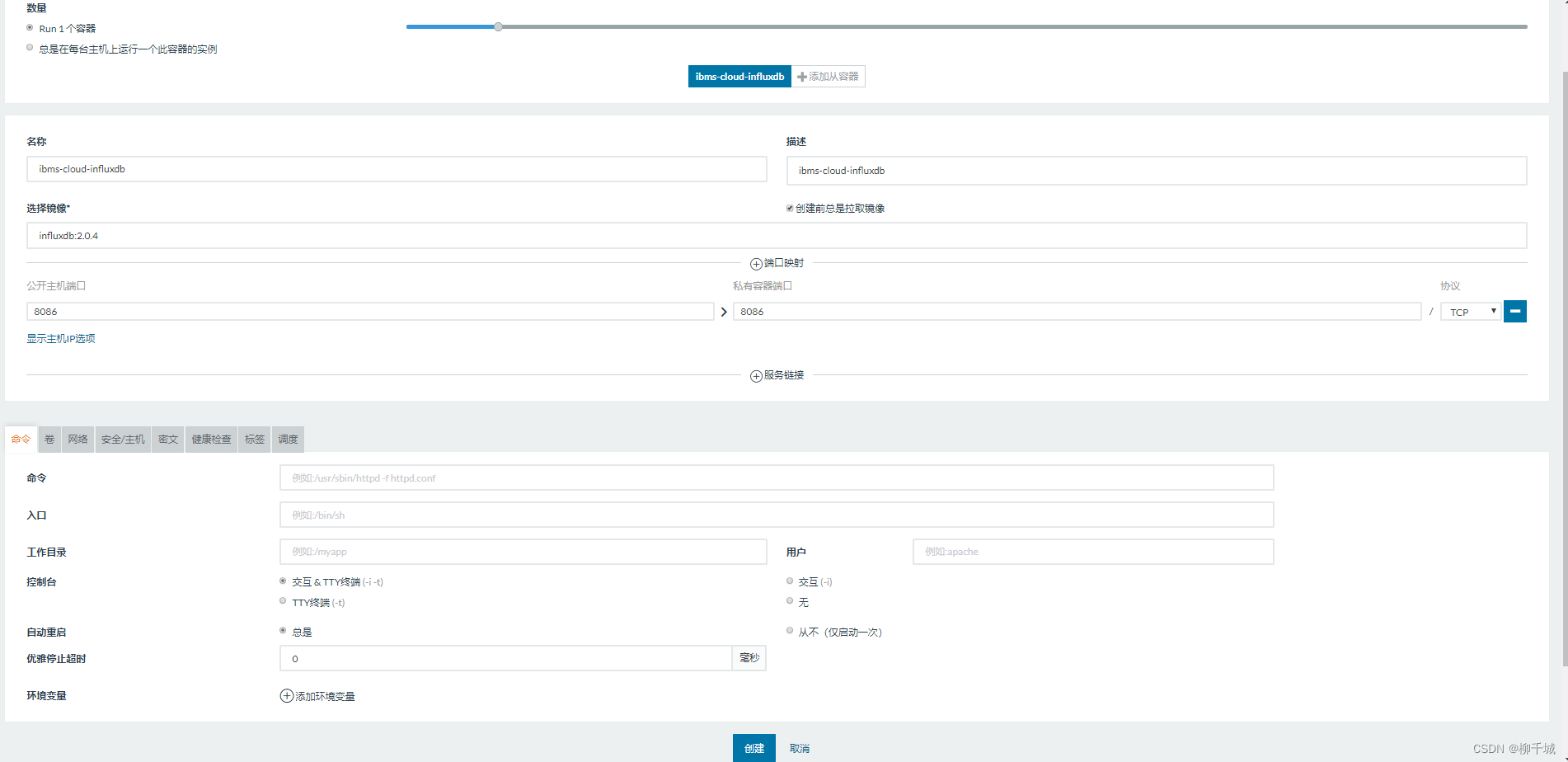The width and height of the screenshot is (1568, 762).
Task: Click the 取消 button
Action: tap(800, 748)
